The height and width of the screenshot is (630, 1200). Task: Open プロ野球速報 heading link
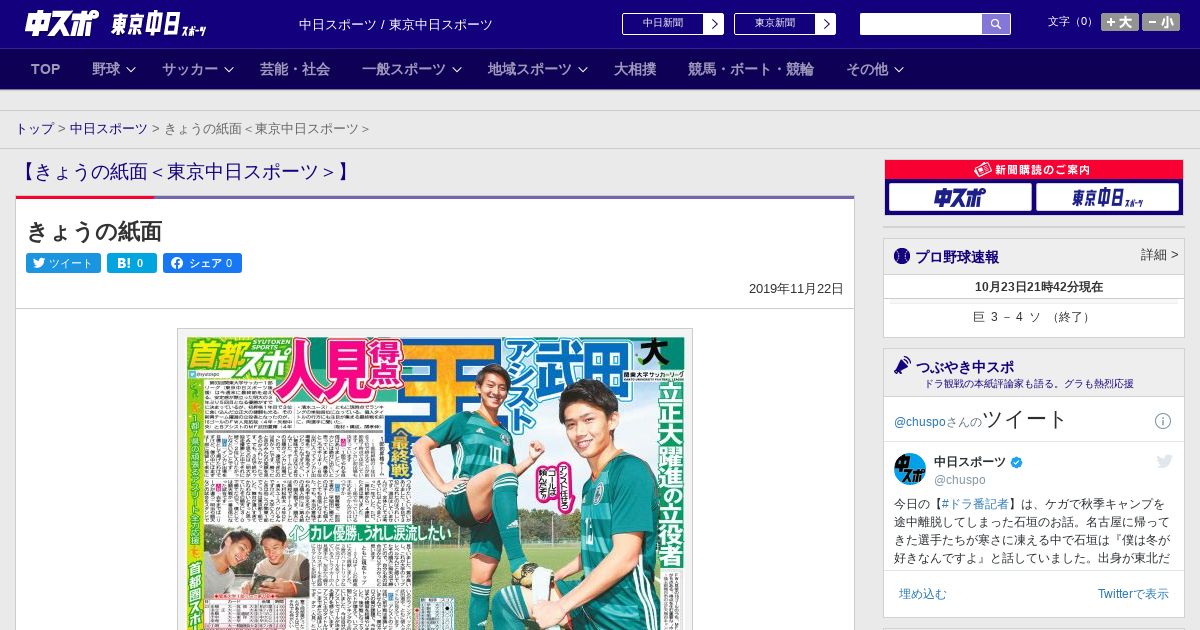(957, 257)
